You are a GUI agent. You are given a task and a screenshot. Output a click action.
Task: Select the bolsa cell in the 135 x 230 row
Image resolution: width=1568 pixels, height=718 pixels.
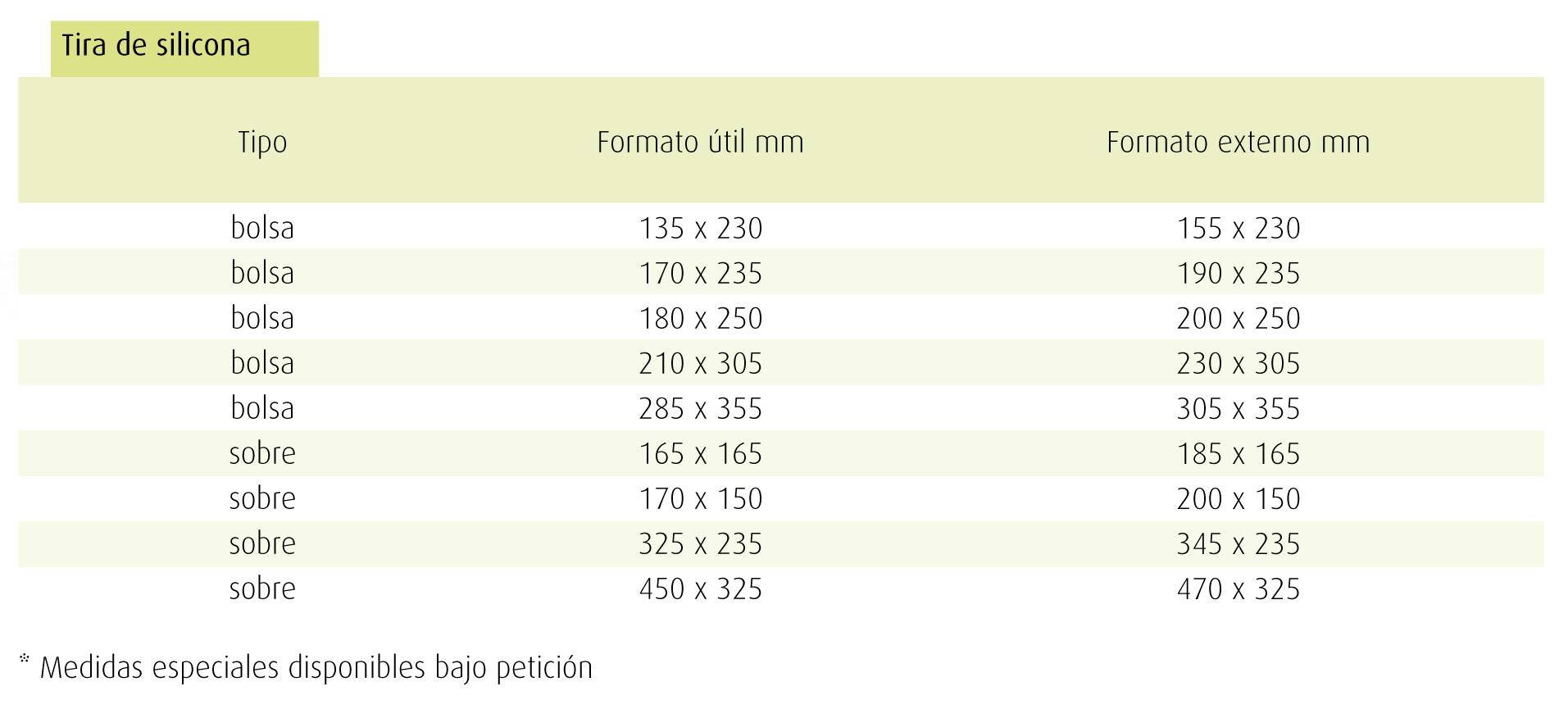262,227
